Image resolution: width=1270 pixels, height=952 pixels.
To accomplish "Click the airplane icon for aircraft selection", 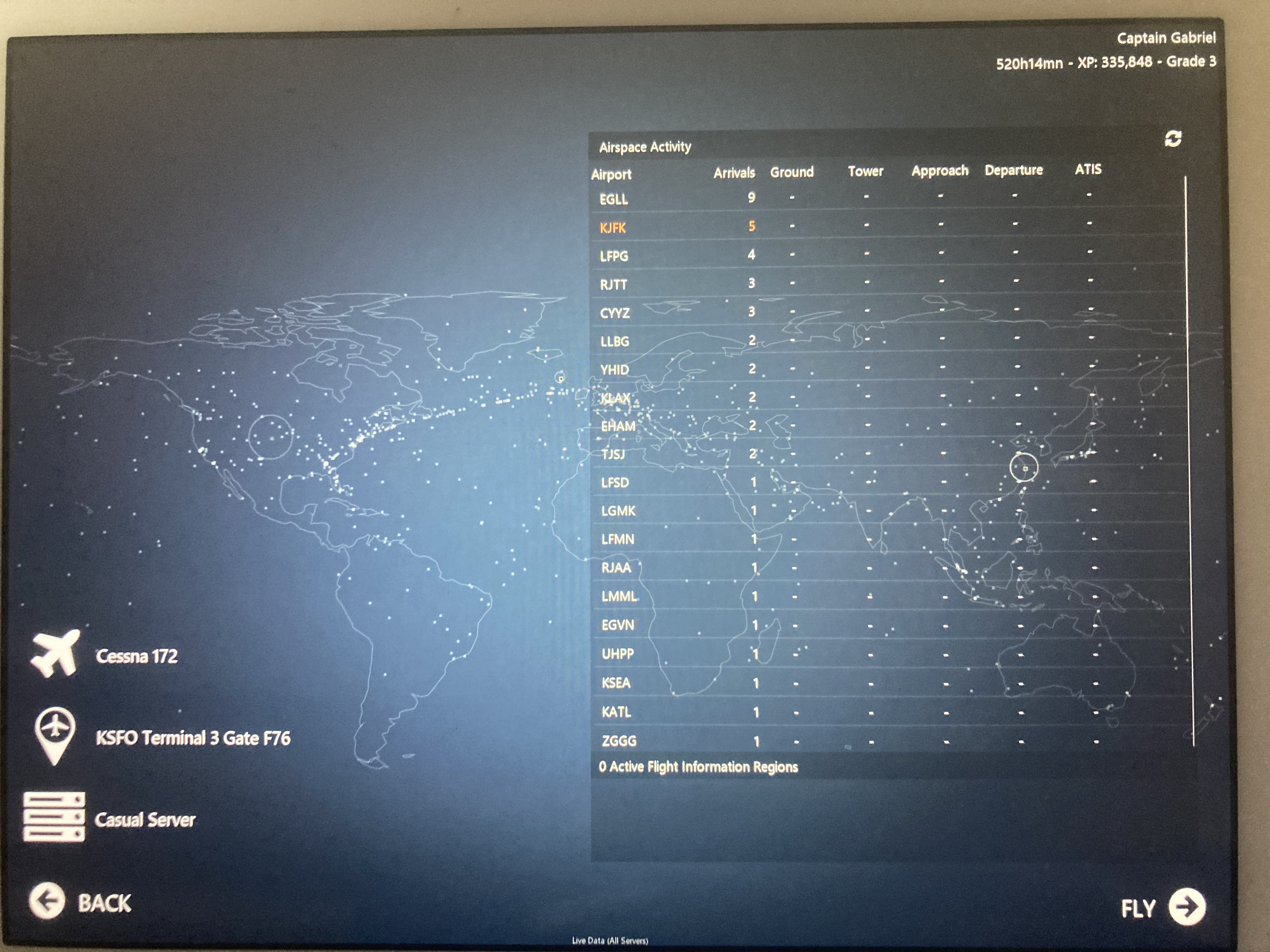I will click(x=56, y=654).
